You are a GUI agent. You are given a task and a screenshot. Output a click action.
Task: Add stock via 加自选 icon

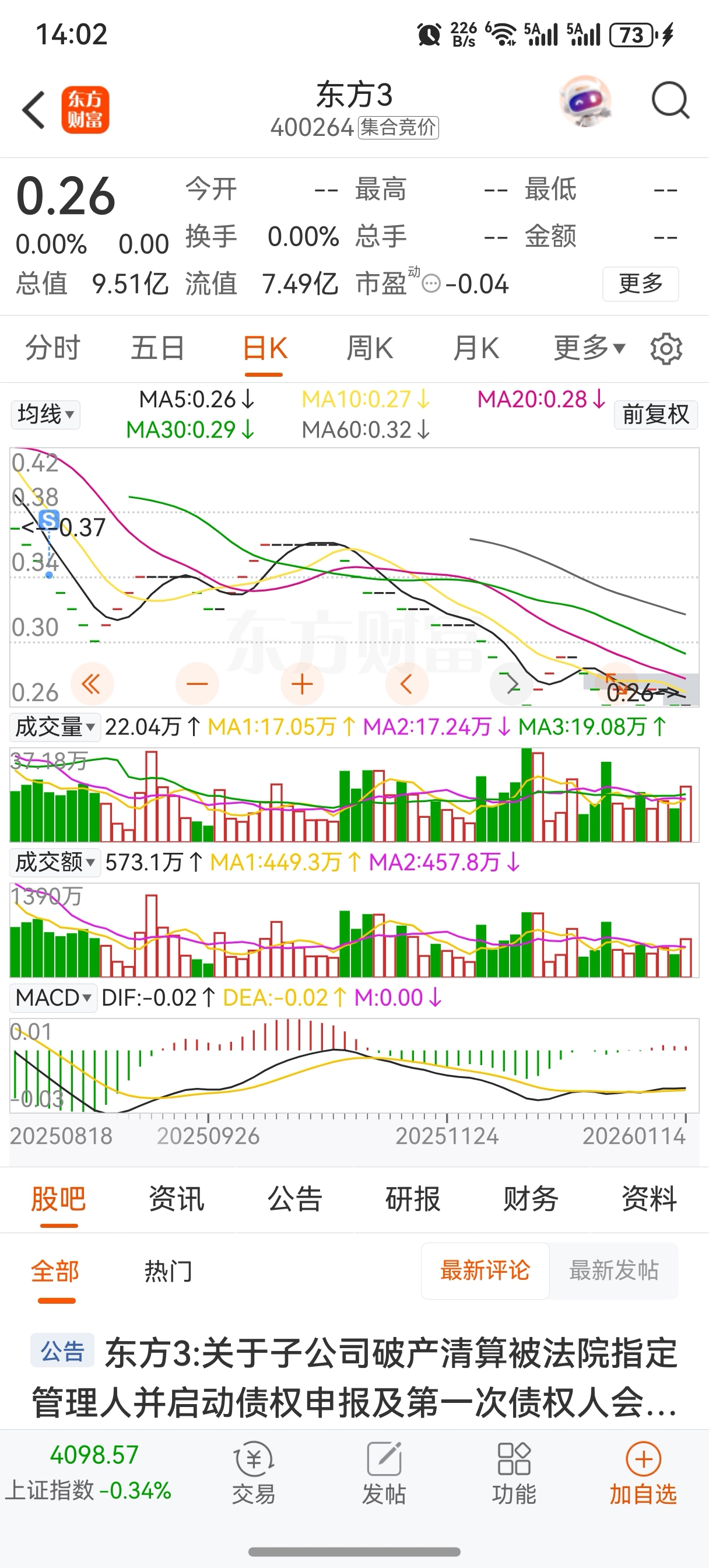click(x=643, y=1472)
